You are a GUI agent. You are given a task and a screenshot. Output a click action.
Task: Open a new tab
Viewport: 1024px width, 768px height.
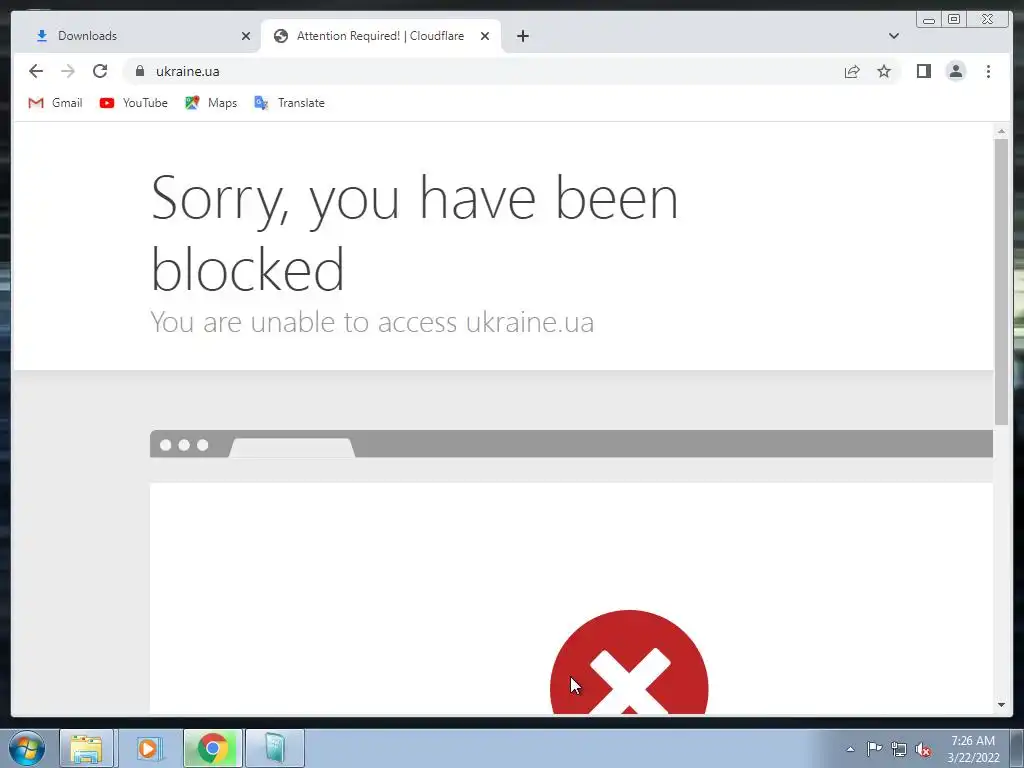(522, 36)
